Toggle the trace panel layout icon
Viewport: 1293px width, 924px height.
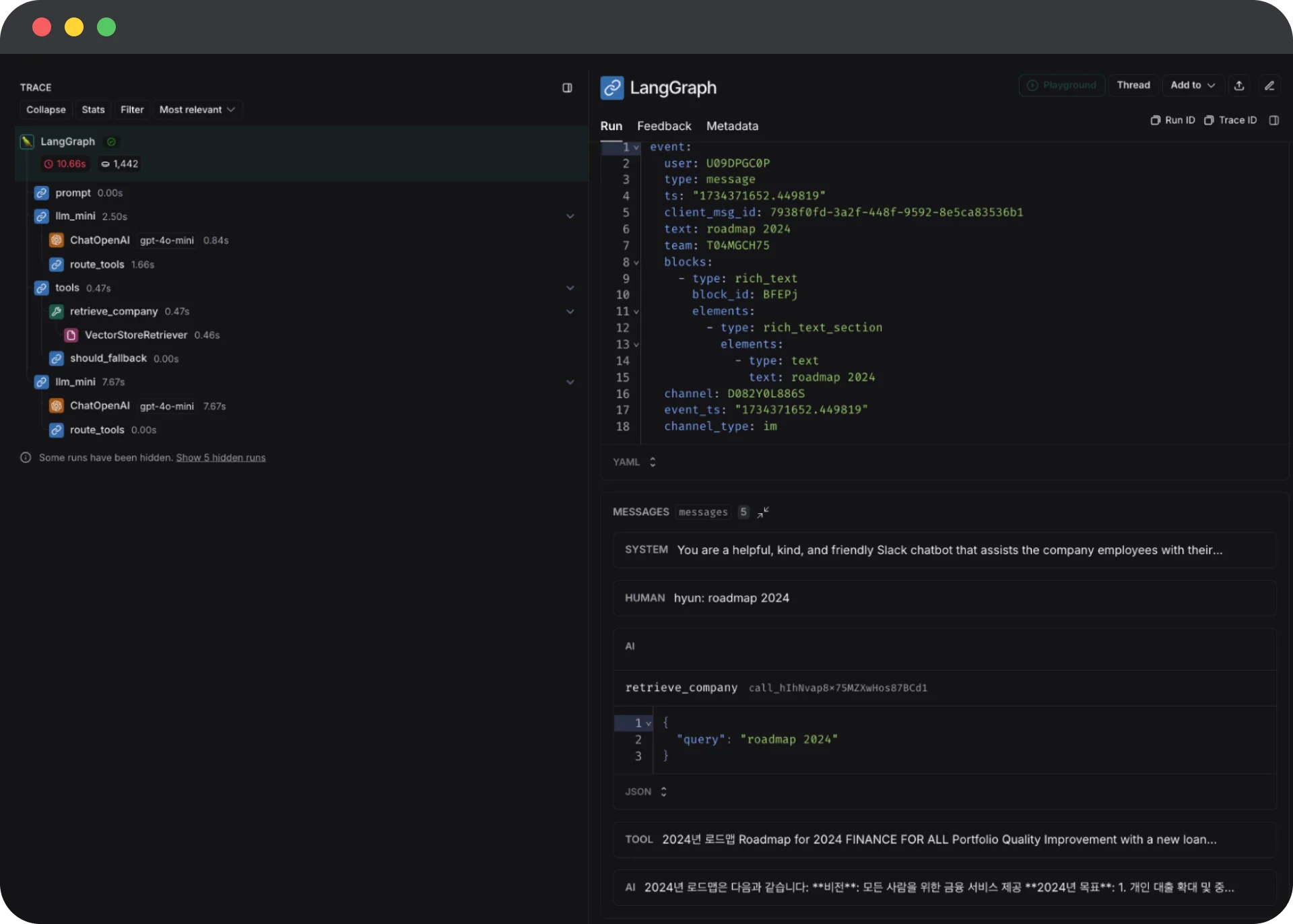[567, 88]
